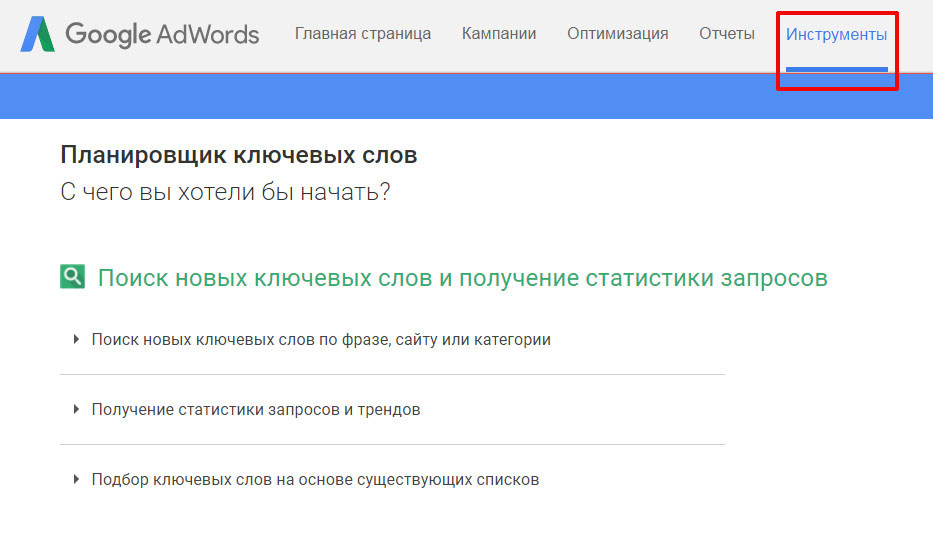Click 'Поиск новых ключевых слов по фразе, сайту или категории'
Image resolution: width=933 pixels, height=557 pixels.
pyautogui.click(x=321, y=340)
